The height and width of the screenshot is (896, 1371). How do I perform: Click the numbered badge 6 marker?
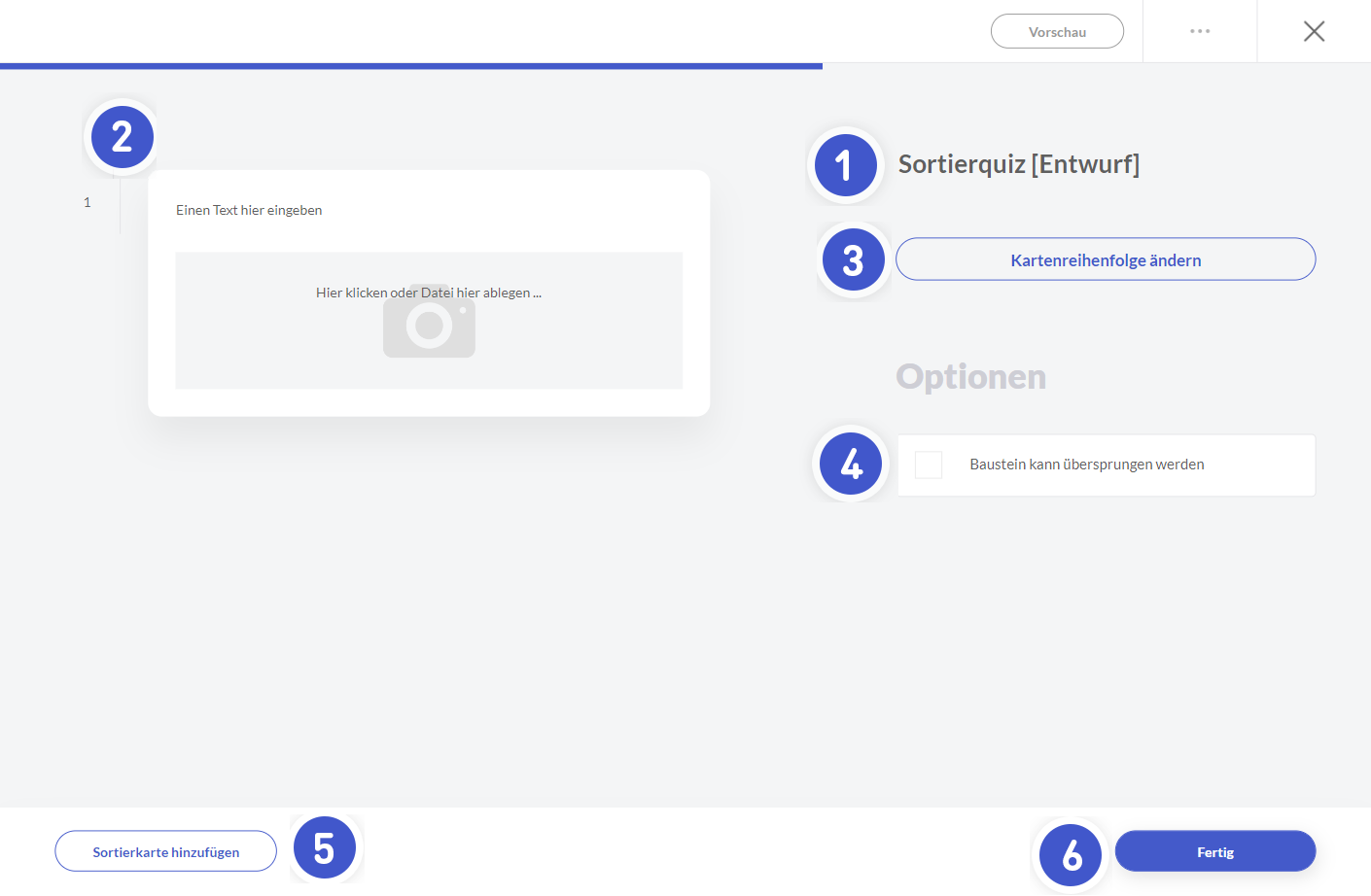coord(1071,855)
